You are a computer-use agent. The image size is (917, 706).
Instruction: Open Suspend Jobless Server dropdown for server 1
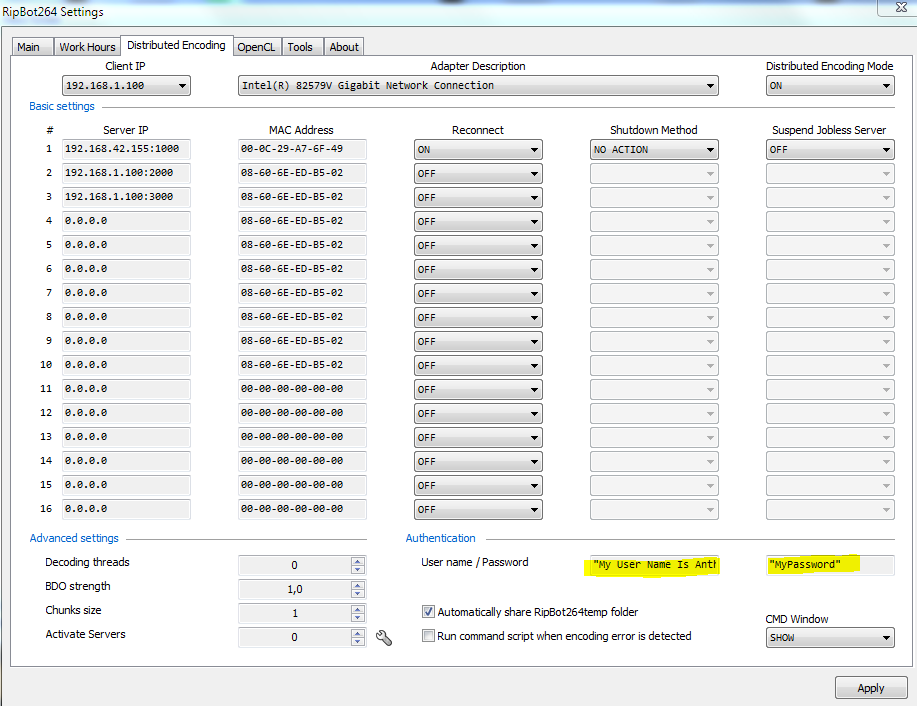pyautogui.click(x=830, y=150)
